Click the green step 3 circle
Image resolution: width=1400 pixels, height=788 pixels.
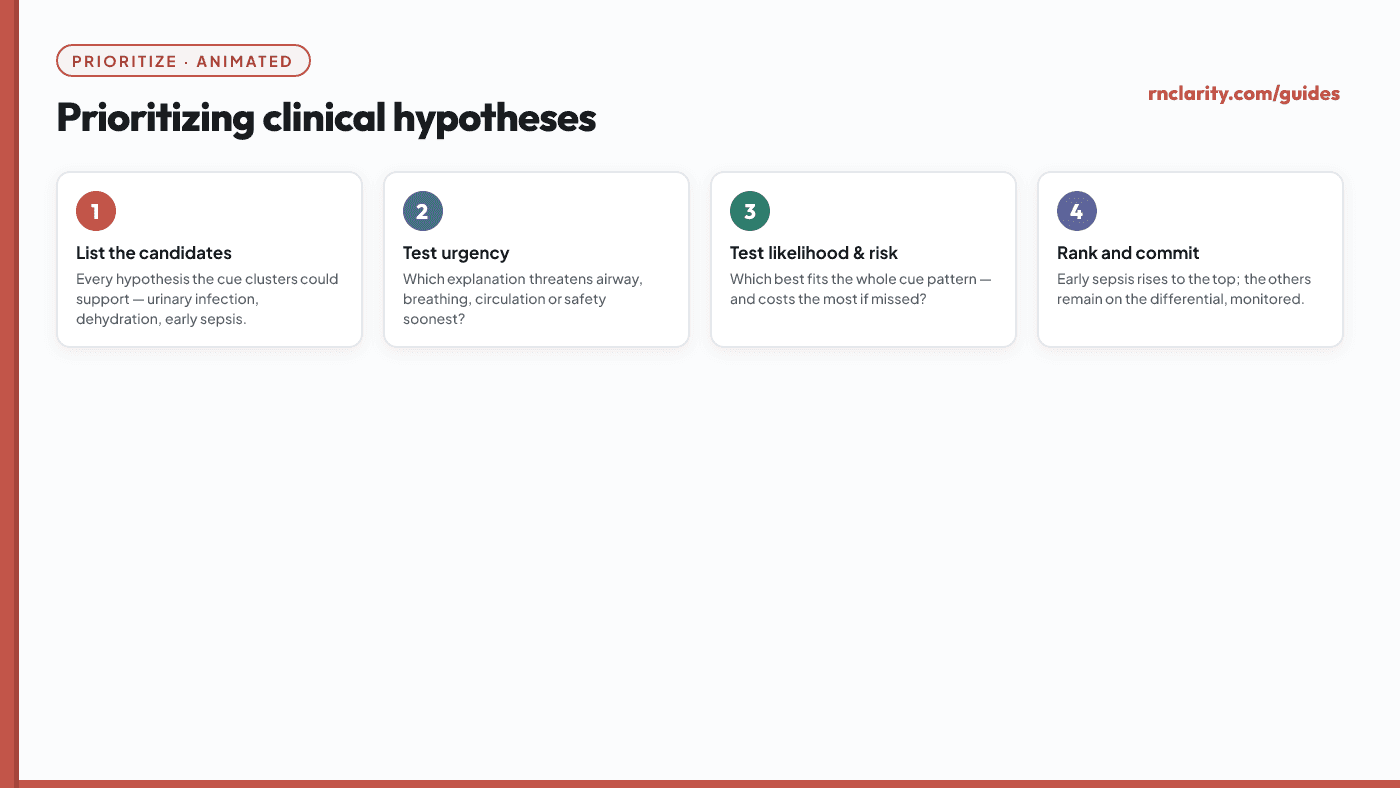(x=750, y=211)
